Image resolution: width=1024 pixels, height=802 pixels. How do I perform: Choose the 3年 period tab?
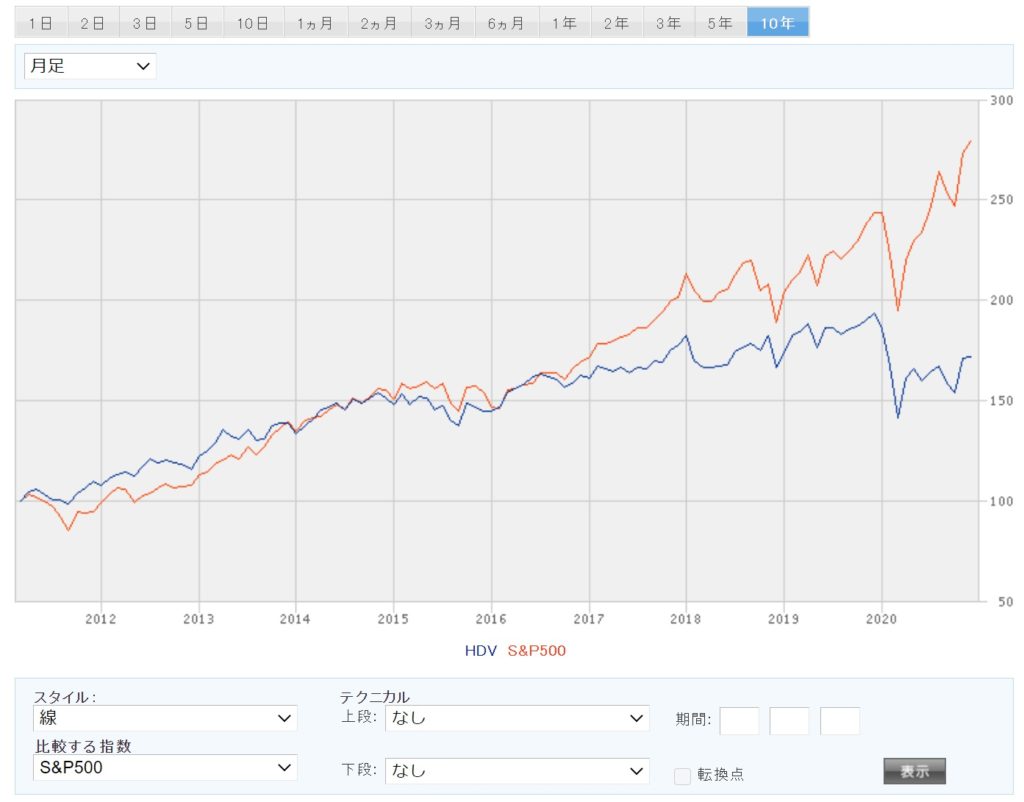(x=669, y=23)
